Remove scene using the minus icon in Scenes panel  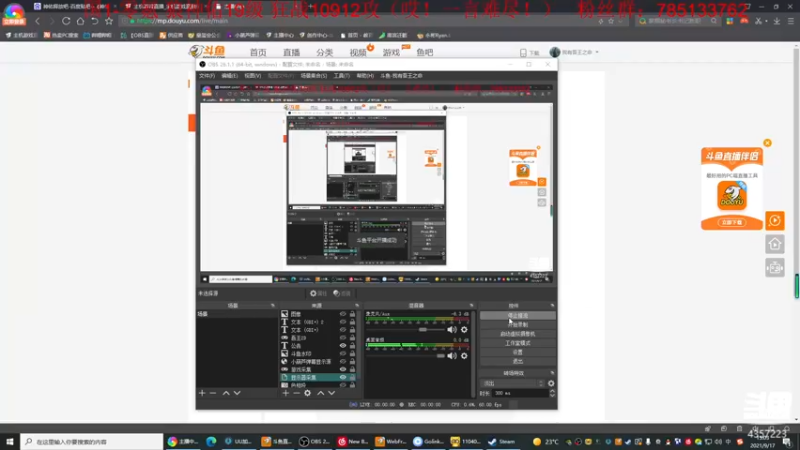click(213, 393)
